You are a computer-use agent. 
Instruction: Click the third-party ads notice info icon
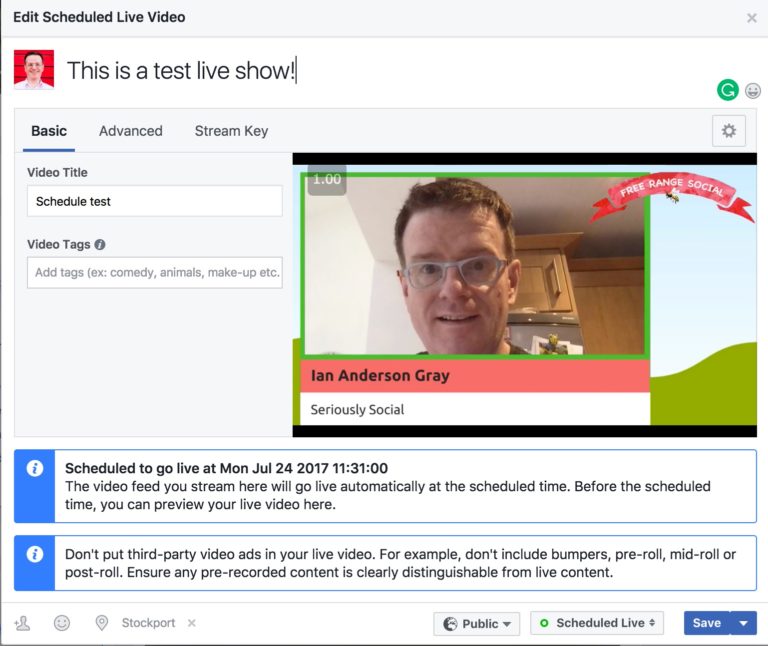point(34,554)
